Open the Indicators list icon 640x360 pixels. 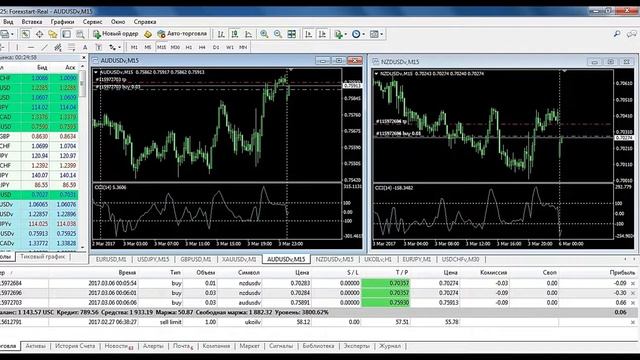pos(338,34)
